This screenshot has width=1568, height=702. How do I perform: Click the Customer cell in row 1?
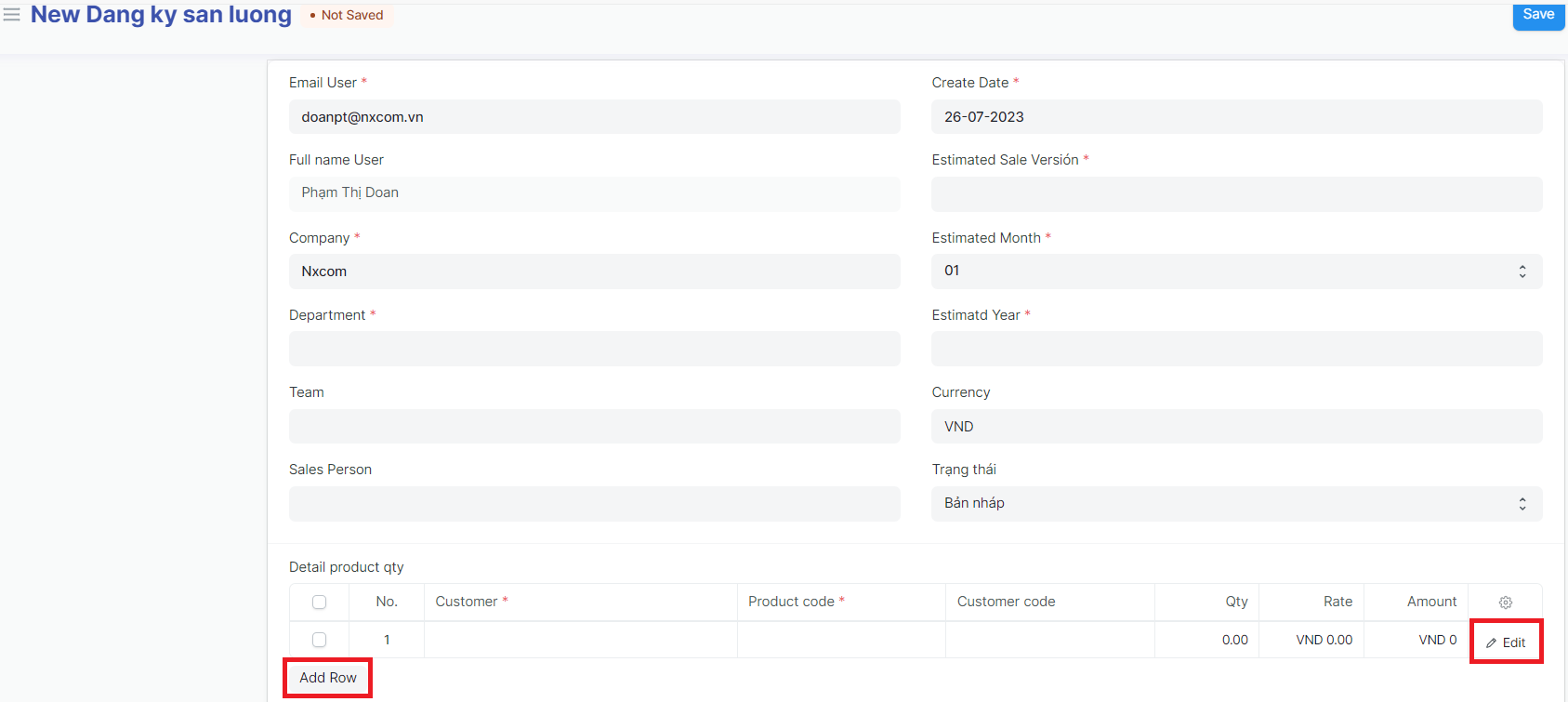[580, 640]
